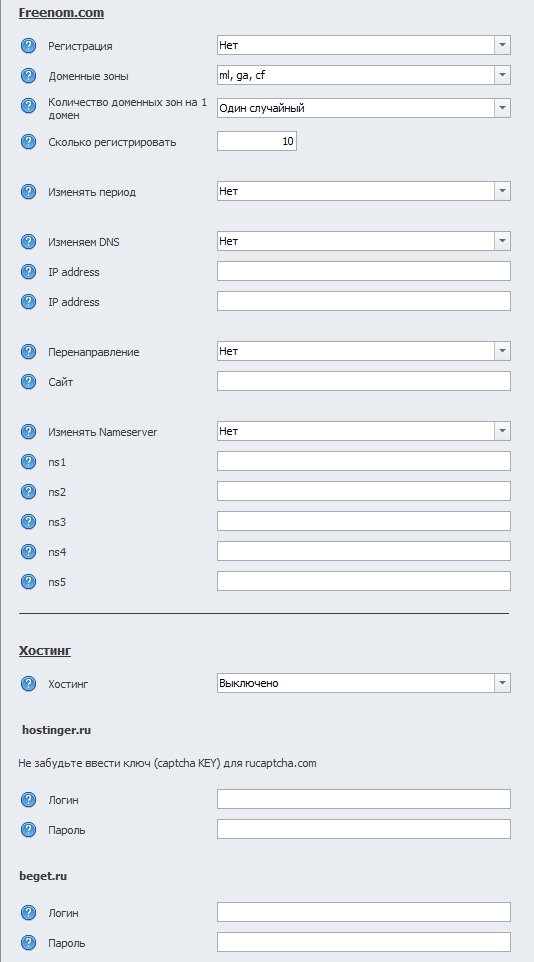The height and width of the screenshot is (962, 534).
Task: Click the Сколько регистрировать number field
Action: click(257, 141)
